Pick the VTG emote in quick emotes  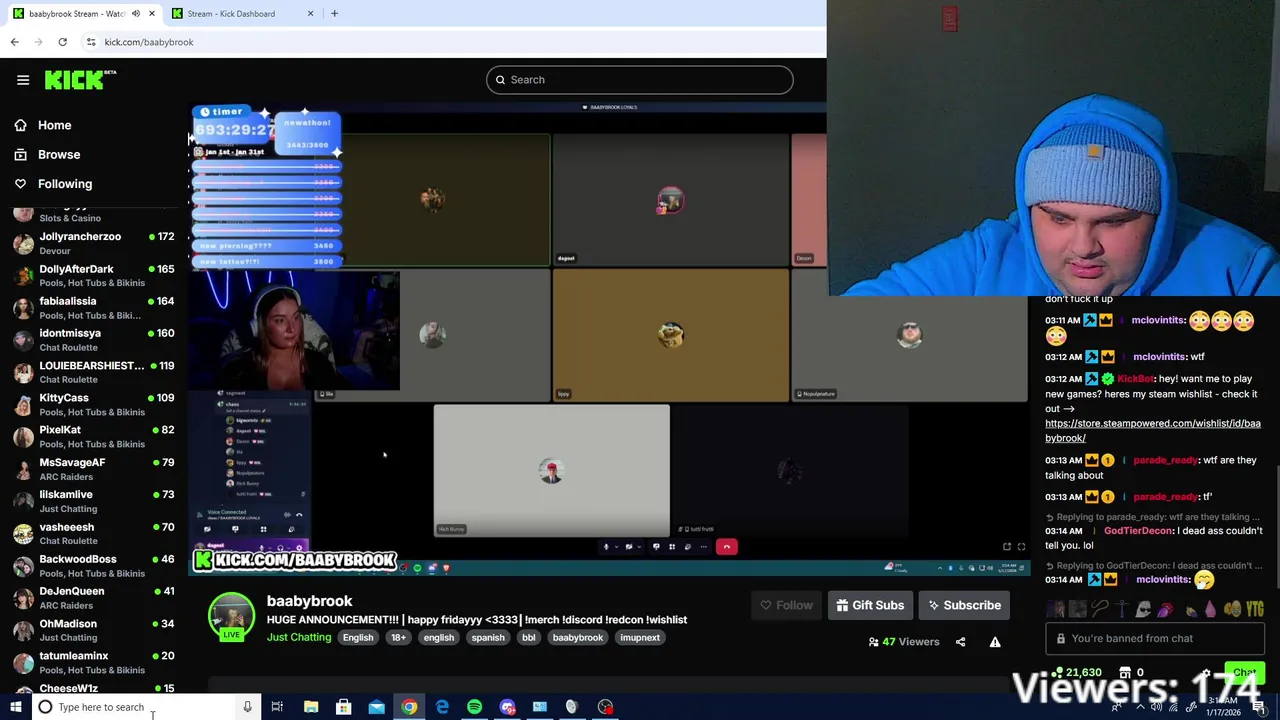(1256, 609)
